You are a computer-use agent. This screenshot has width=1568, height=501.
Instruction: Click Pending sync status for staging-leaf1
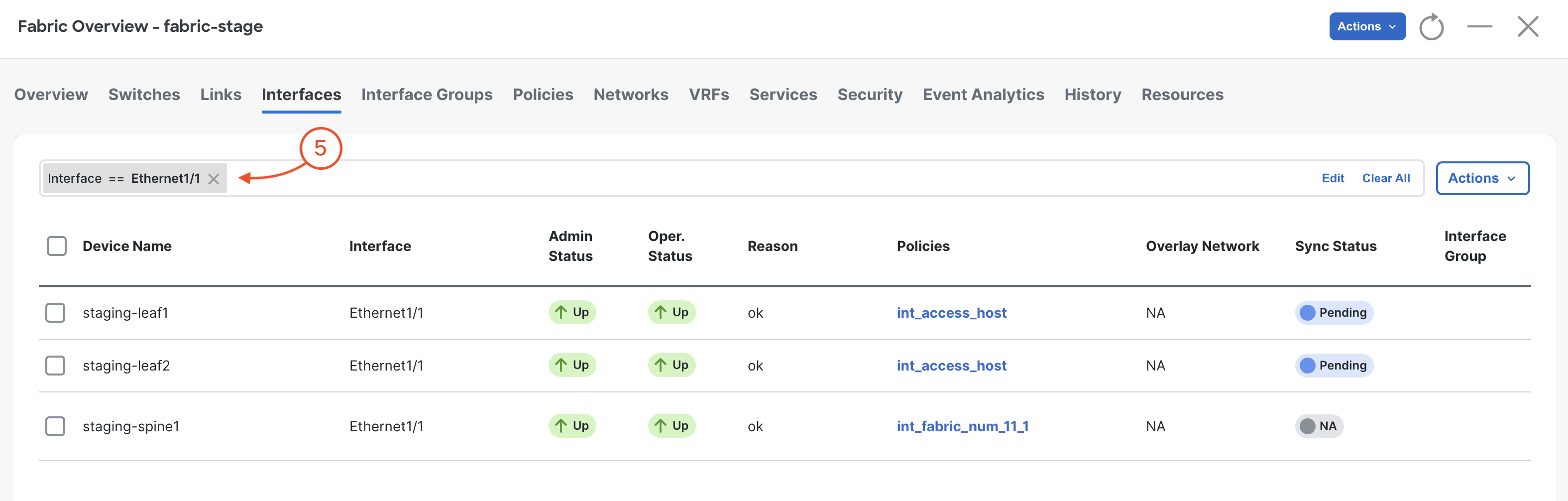pos(1334,313)
